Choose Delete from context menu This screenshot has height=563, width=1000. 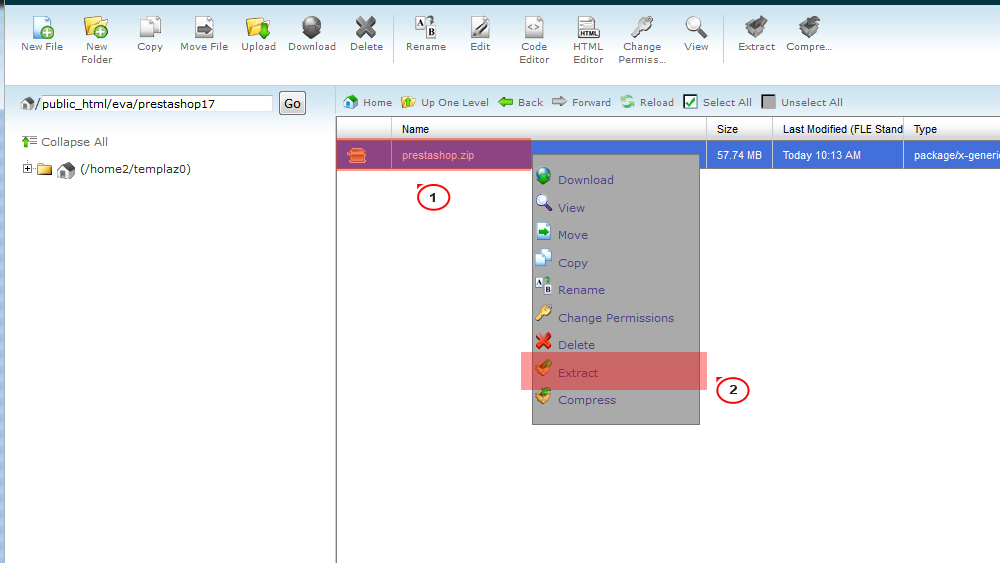click(x=576, y=344)
